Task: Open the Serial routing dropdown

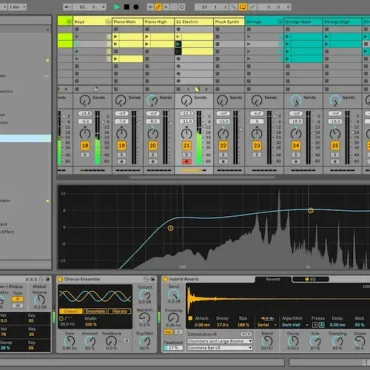Action: [x=267, y=325]
